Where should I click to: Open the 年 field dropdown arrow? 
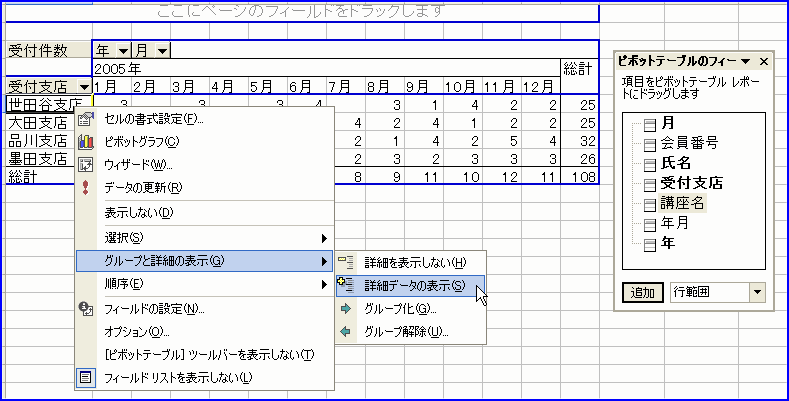[x=123, y=50]
